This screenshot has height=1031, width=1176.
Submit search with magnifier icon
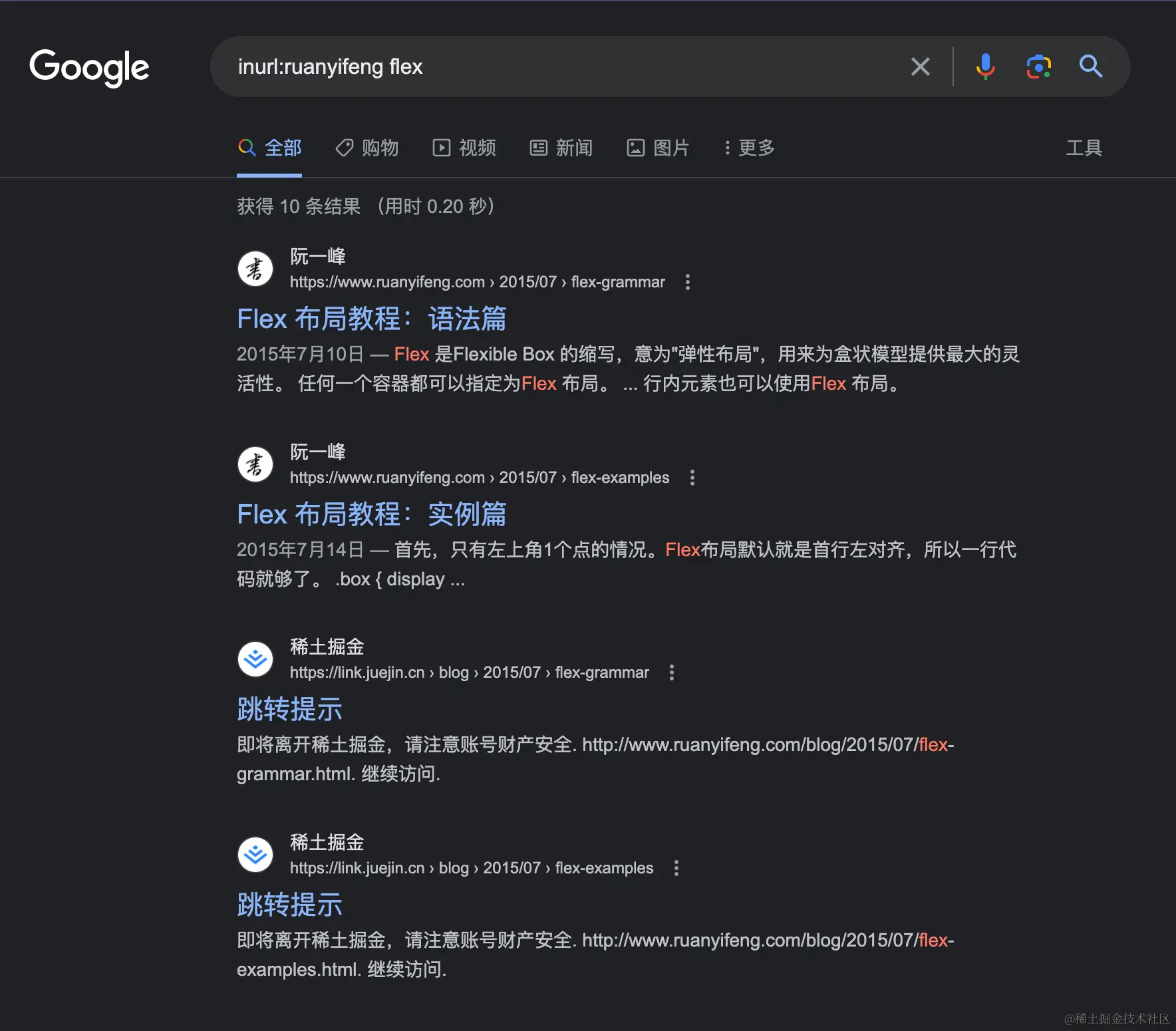pos(1091,67)
